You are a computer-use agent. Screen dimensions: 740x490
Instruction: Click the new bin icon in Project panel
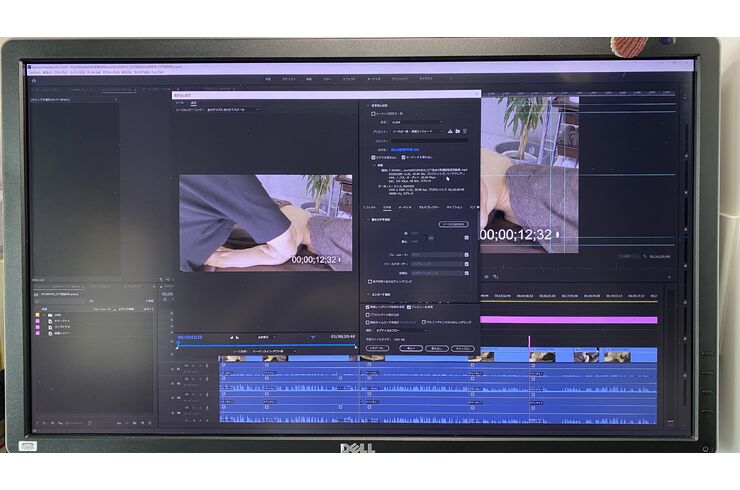pyautogui.click(x=135, y=423)
